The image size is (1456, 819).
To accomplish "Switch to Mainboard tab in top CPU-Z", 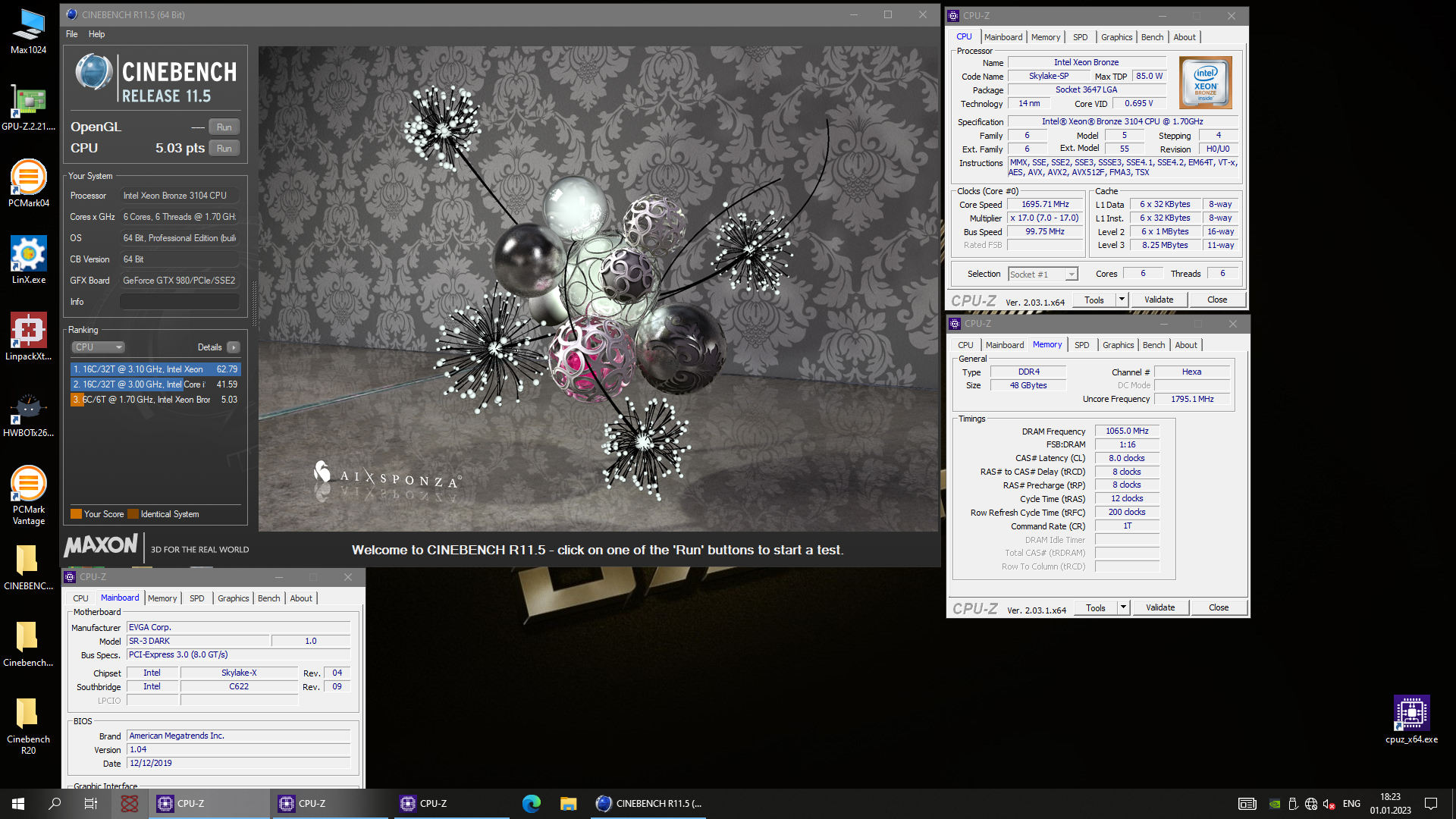I will pyautogui.click(x=1003, y=37).
